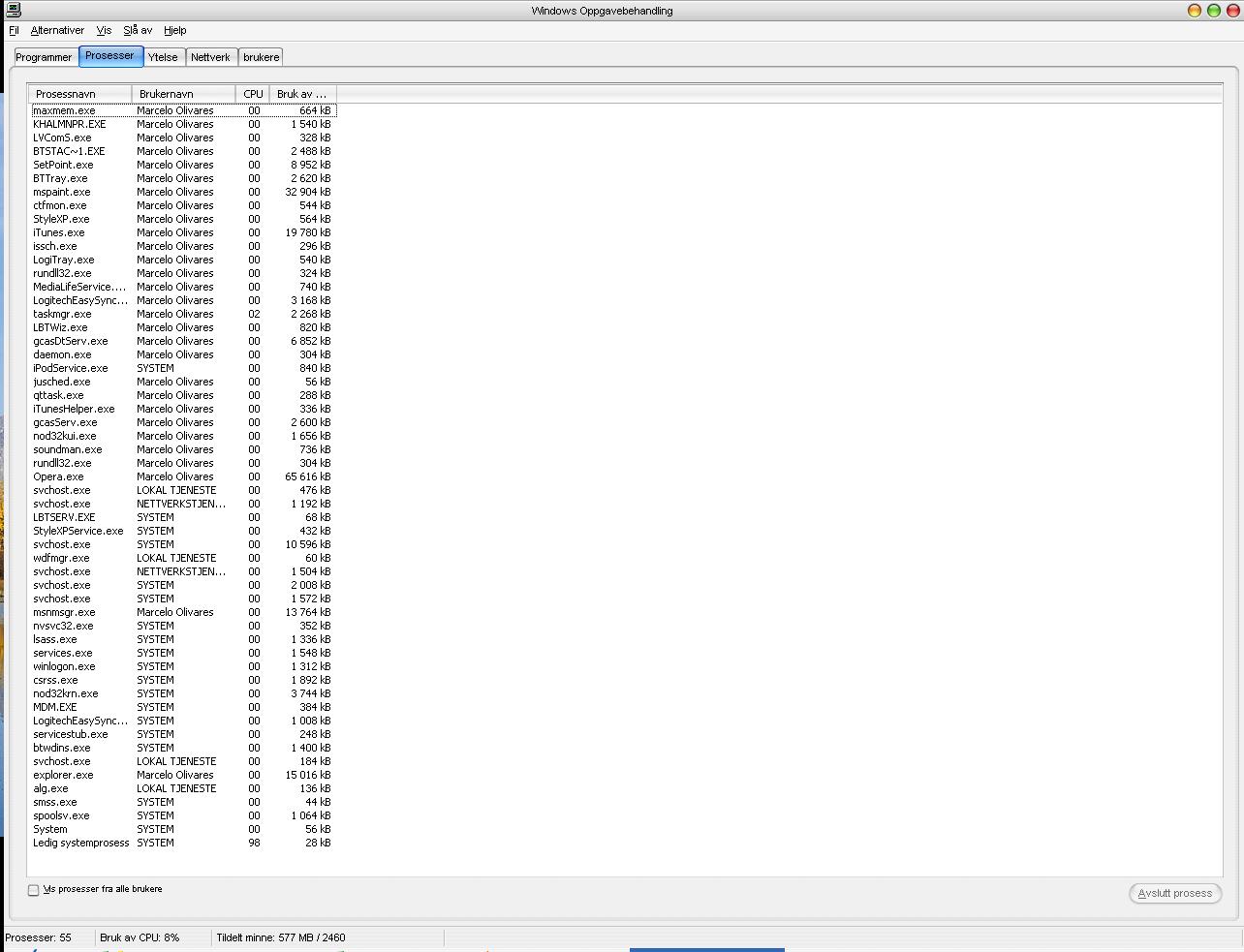Screen dimensions: 1244x952
Task: Select the wdfmgr.exe process
Action: [183, 558]
